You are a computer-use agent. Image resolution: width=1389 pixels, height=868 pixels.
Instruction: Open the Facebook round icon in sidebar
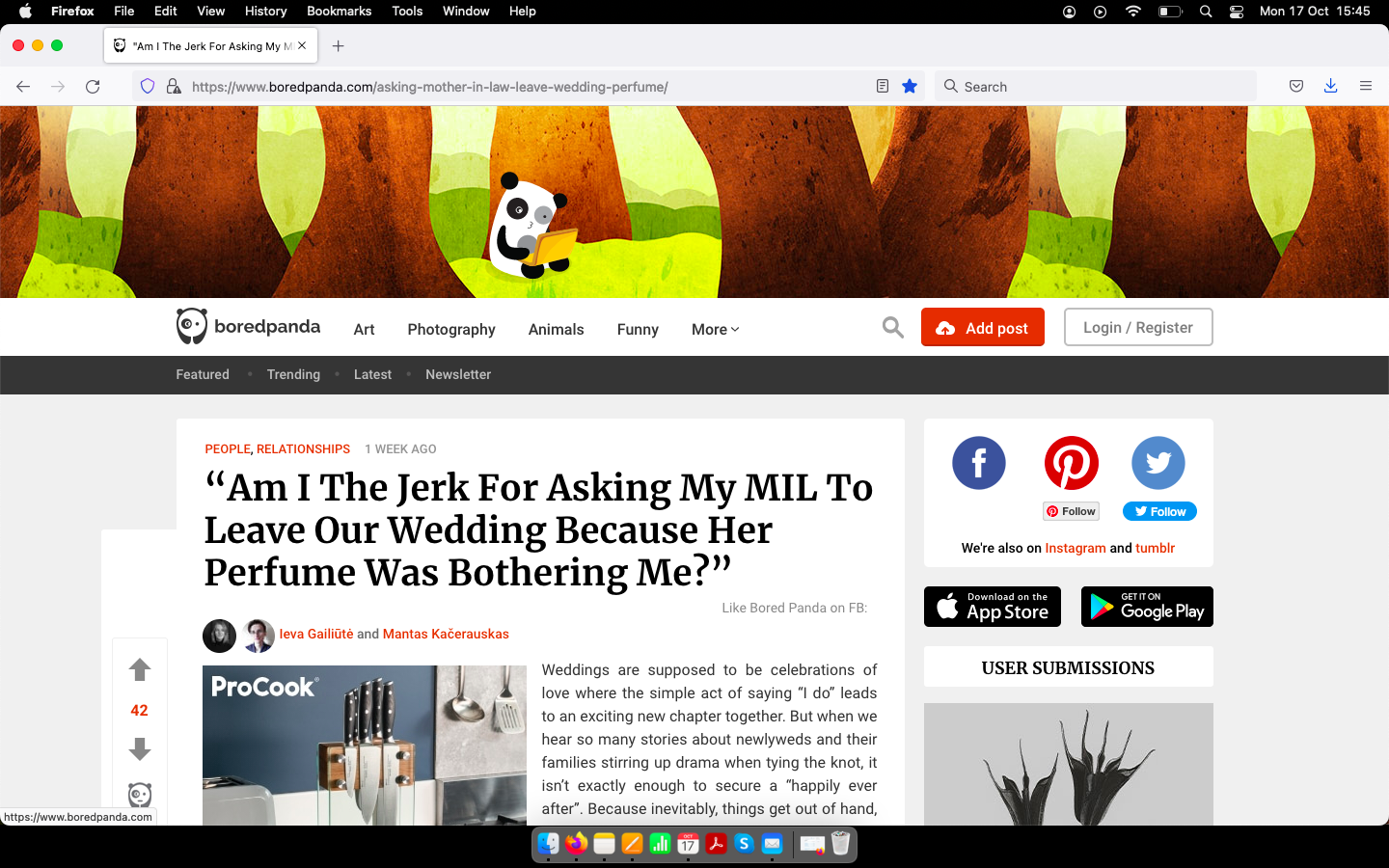point(979,463)
